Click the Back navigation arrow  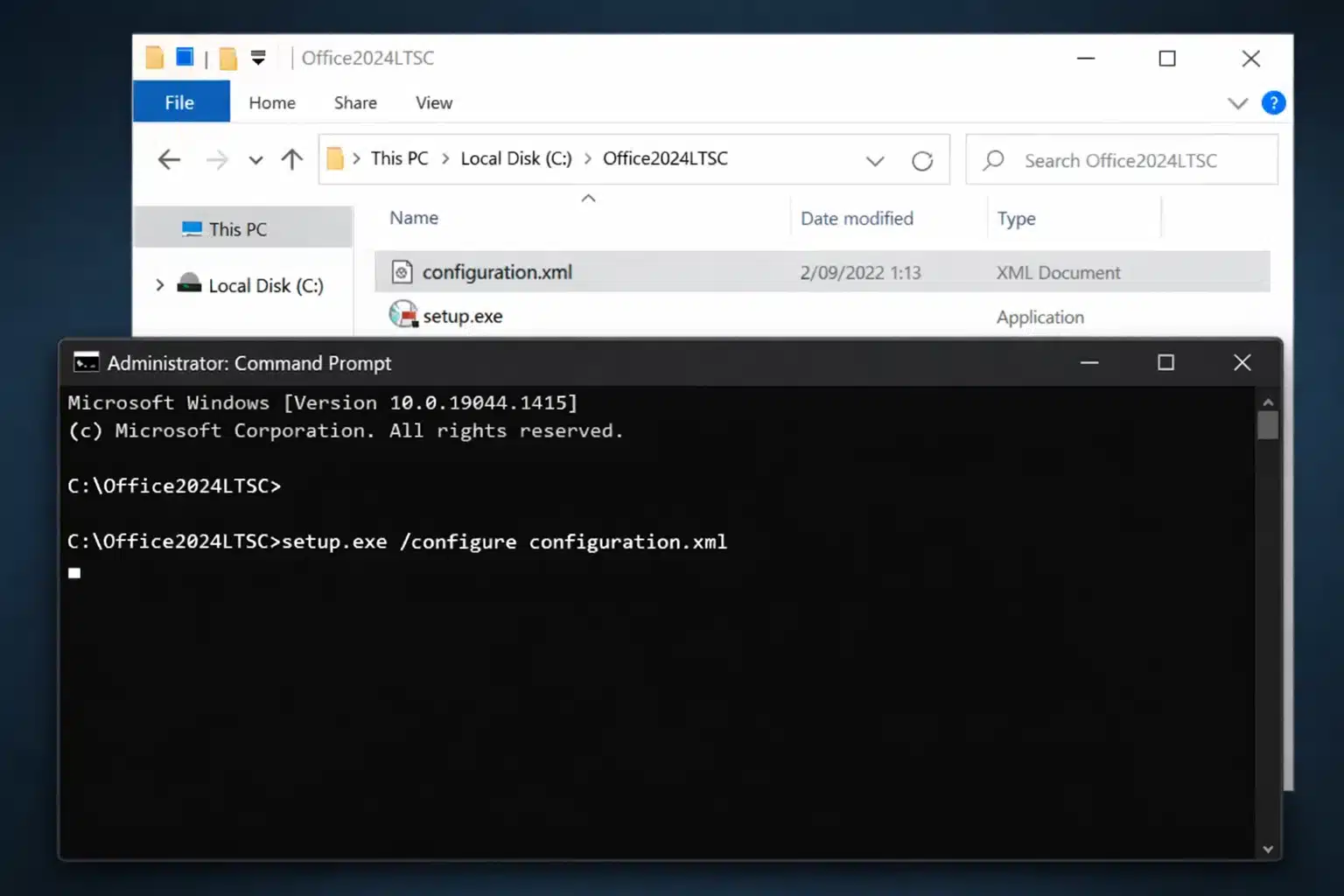tap(168, 159)
